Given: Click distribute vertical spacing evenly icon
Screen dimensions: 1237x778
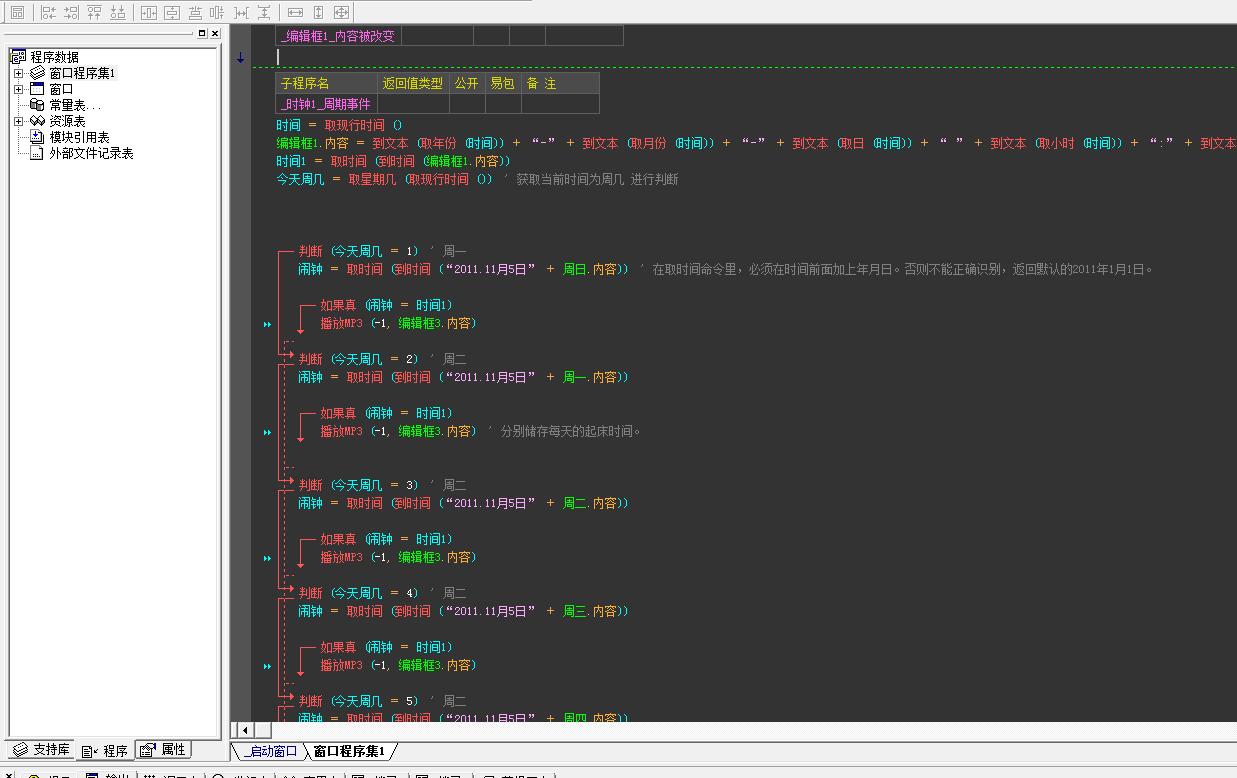Looking at the screenshot, I should point(264,12).
